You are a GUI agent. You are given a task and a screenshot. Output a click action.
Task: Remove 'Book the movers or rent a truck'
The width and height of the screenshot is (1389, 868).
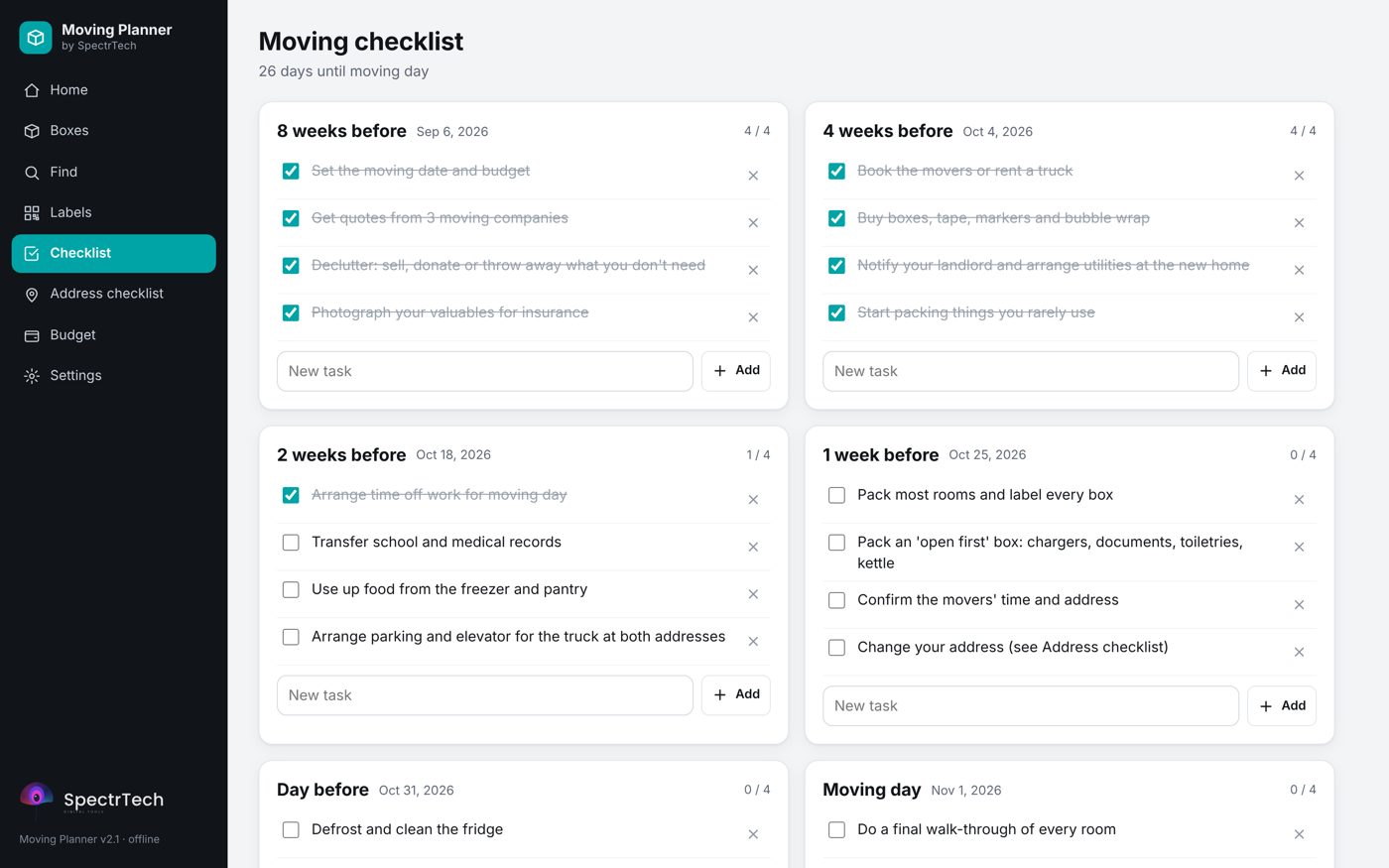1299,176
